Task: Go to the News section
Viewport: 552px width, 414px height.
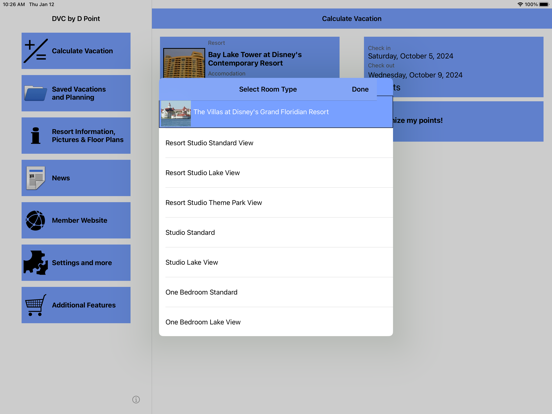Action: click(76, 178)
